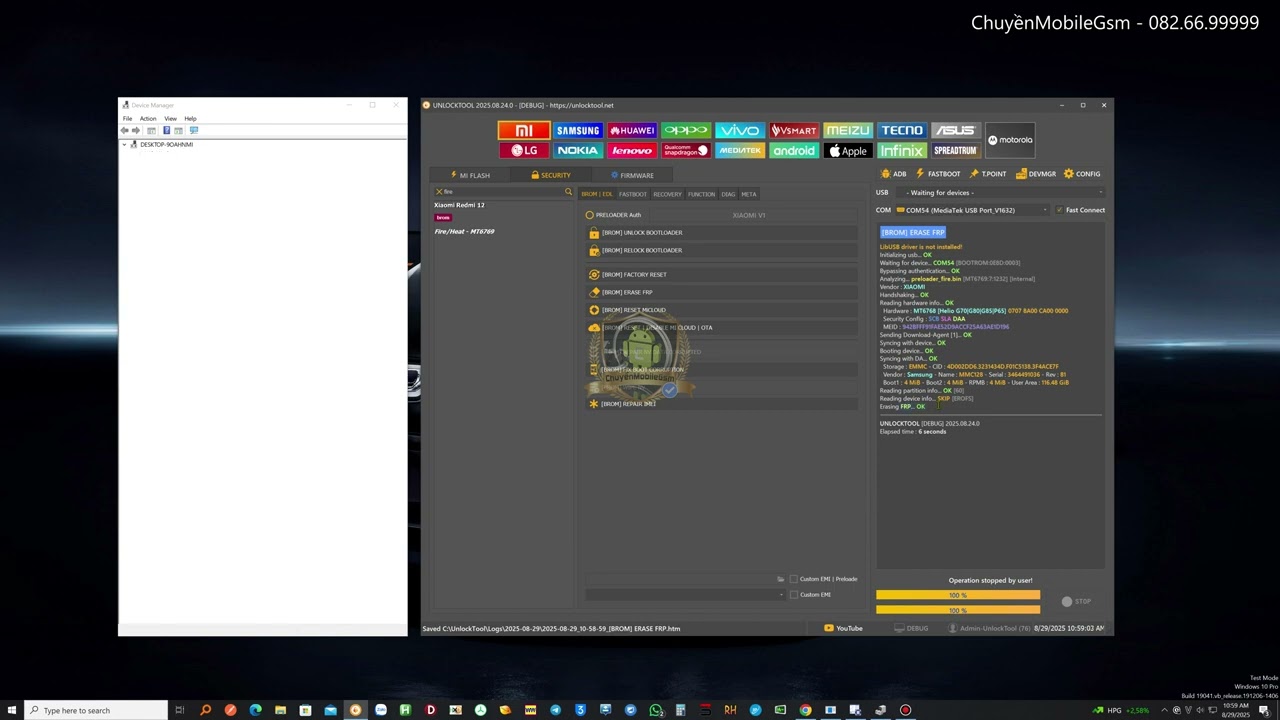Select the PRELOADER Auth radio option
This screenshot has height=720, width=1280.
590,215
